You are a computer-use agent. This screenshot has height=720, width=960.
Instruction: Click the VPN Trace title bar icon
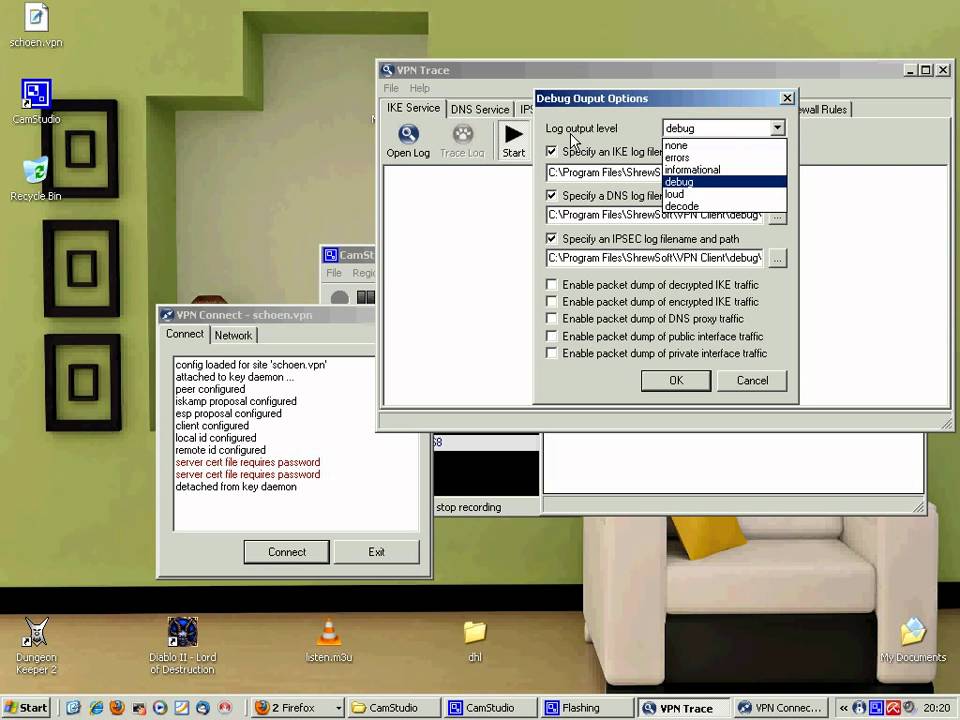387,70
